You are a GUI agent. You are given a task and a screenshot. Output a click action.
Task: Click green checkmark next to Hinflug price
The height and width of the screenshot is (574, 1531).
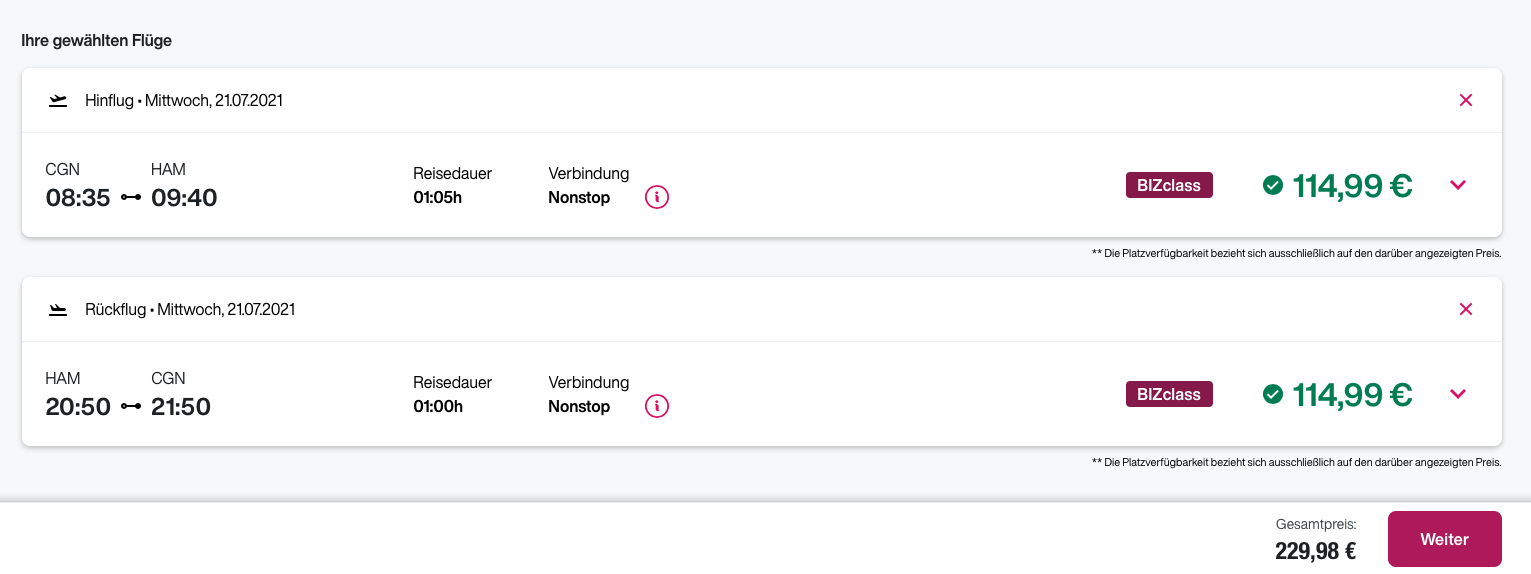pyautogui.click(x=1273, y=185)
